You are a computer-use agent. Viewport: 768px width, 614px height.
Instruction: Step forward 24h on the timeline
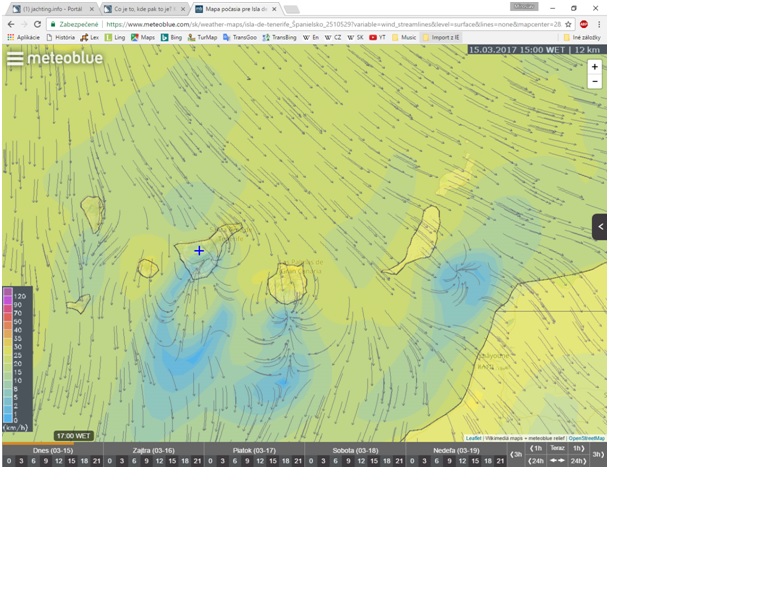point(578,461)
